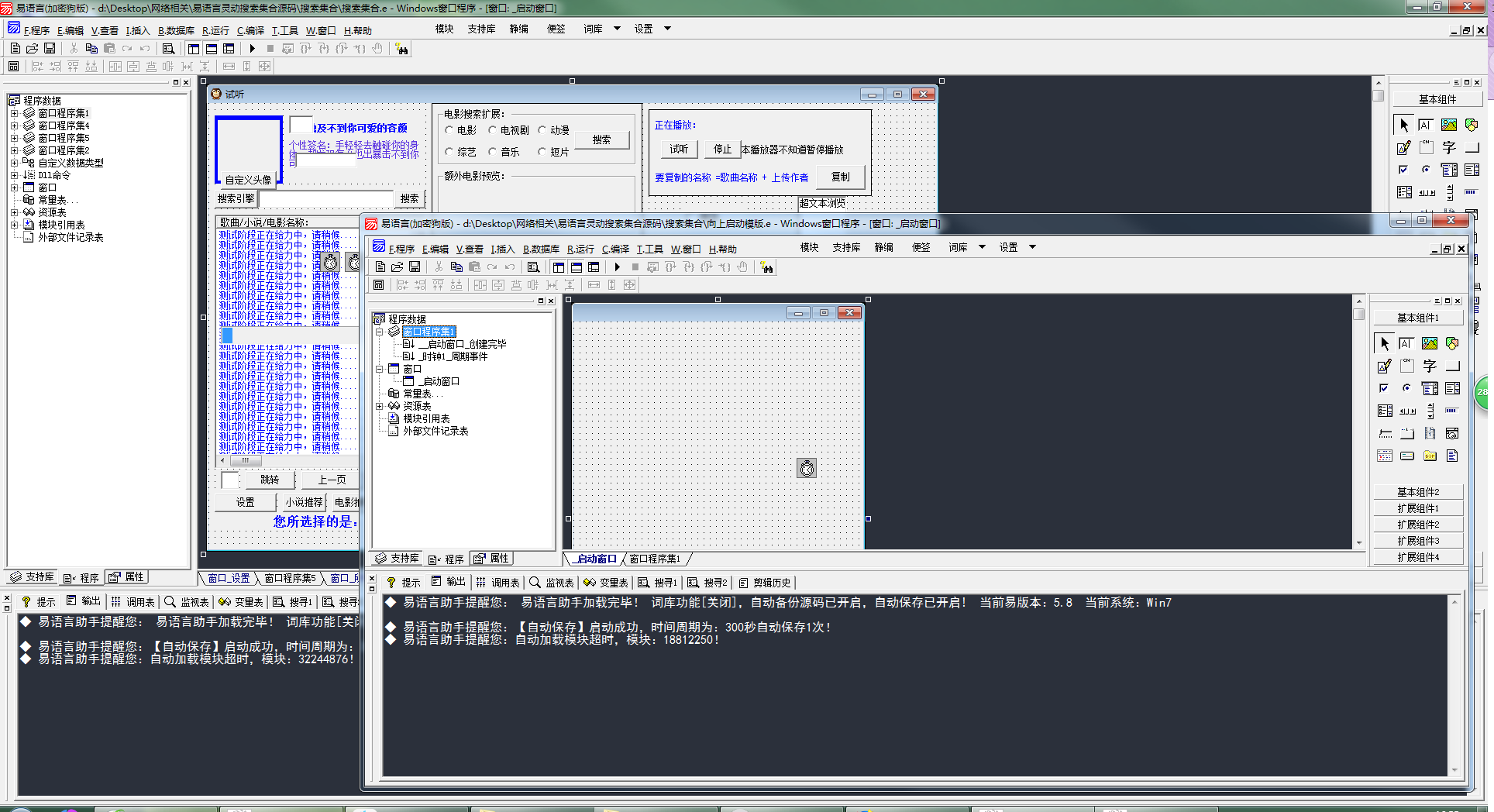Click 试听 button in playback group

(x=679, y=149)
